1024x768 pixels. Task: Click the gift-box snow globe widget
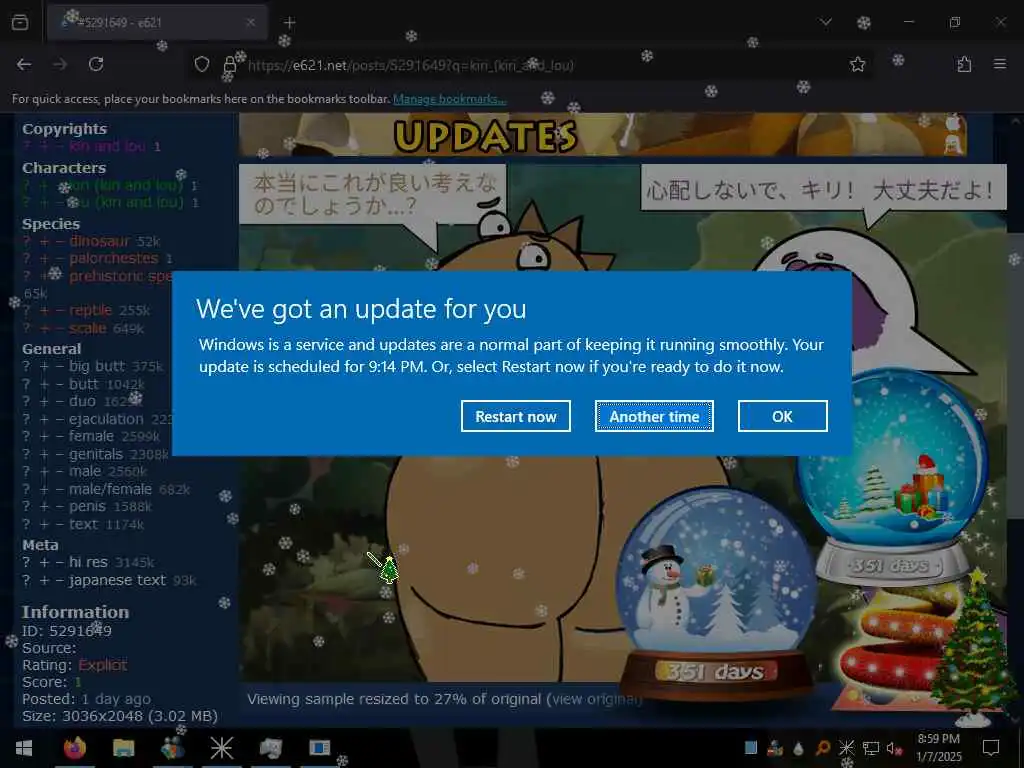(893, 477)
